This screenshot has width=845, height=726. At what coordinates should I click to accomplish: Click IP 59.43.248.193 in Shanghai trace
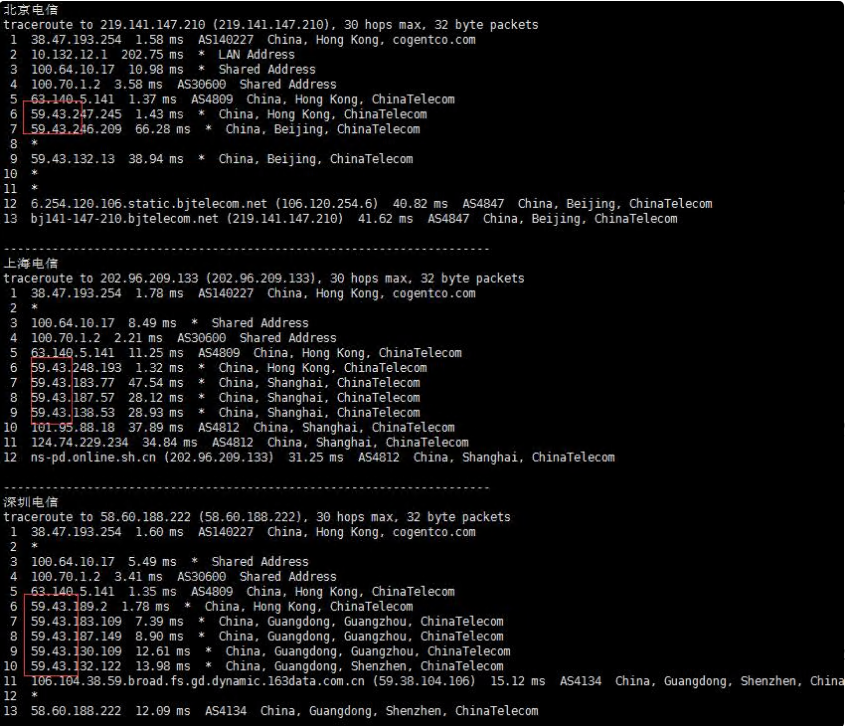click(x=76, y=368)
